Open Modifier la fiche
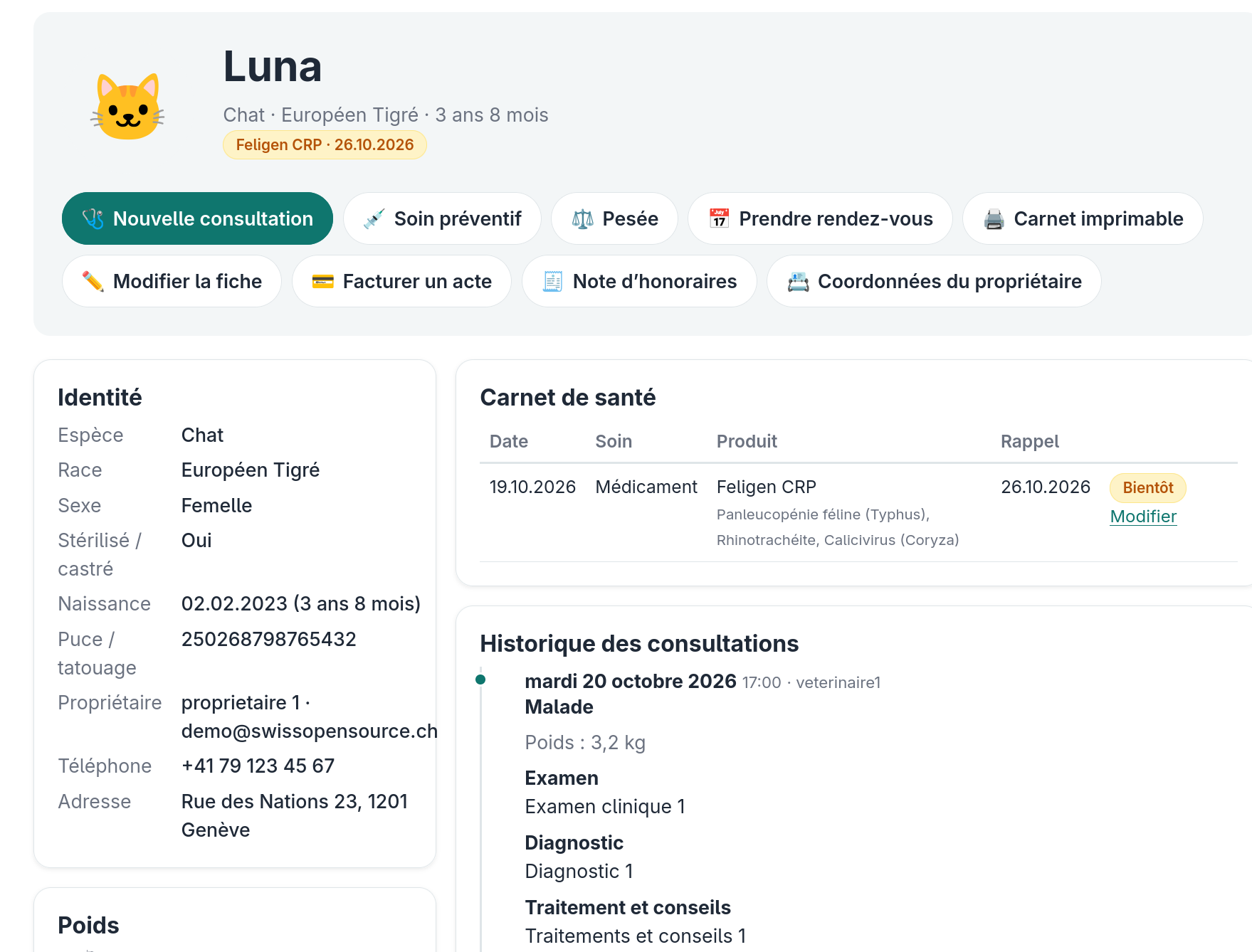Image resolution: width=1252 pixels, height=952 pixels. tap(172, 281)
